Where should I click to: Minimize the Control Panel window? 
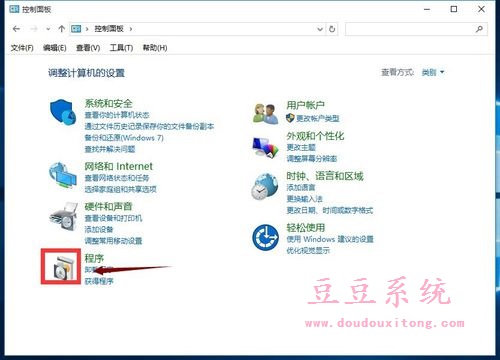point(427,9)
